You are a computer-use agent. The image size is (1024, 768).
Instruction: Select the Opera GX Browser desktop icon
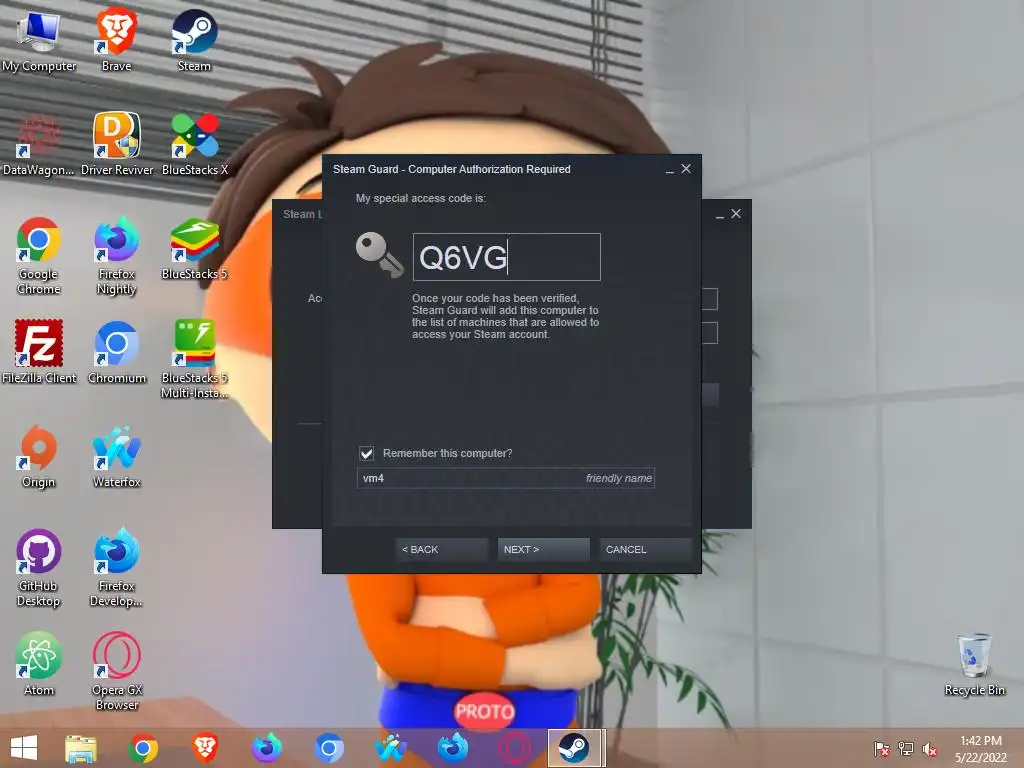point(116,671)
